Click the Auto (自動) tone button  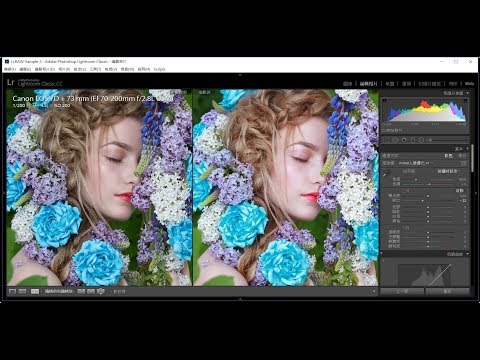[x=460, y=191]
